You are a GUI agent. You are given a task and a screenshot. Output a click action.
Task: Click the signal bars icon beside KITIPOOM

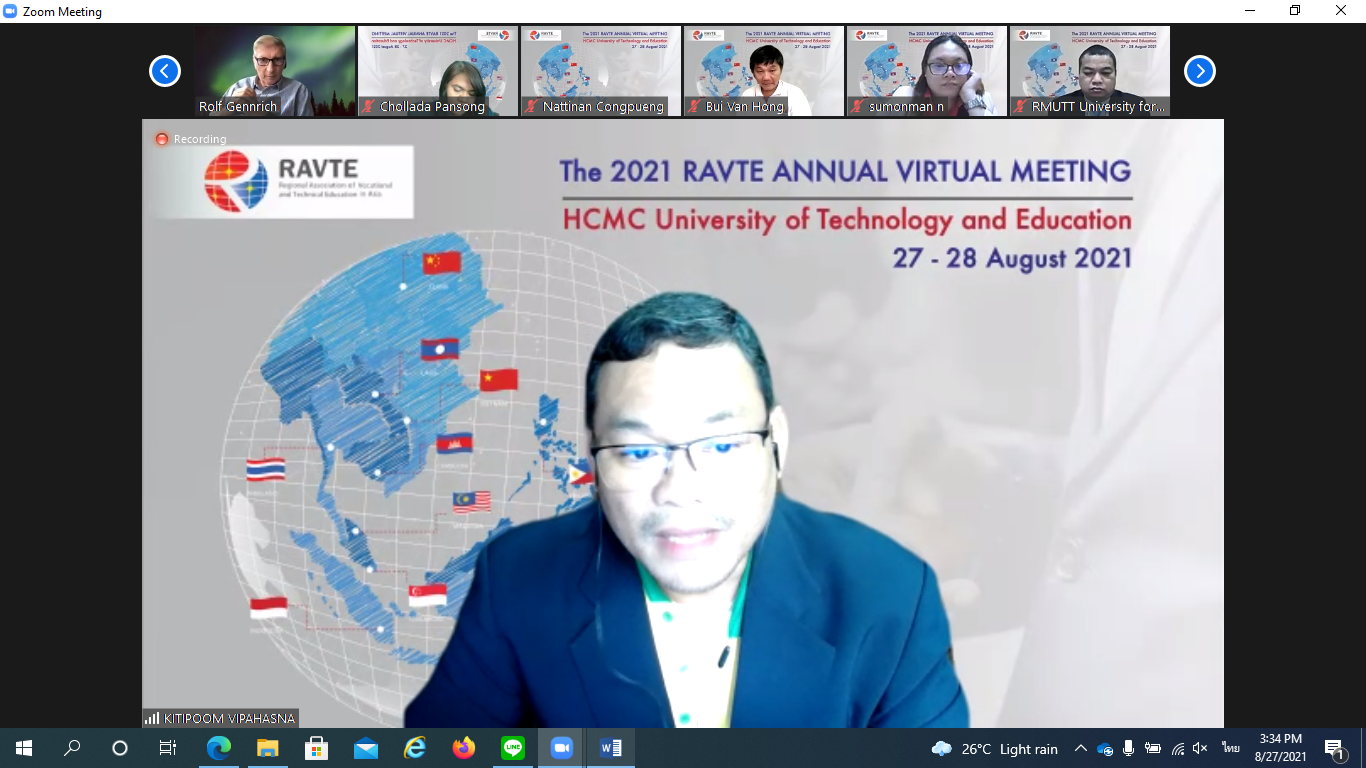(152, 718)
